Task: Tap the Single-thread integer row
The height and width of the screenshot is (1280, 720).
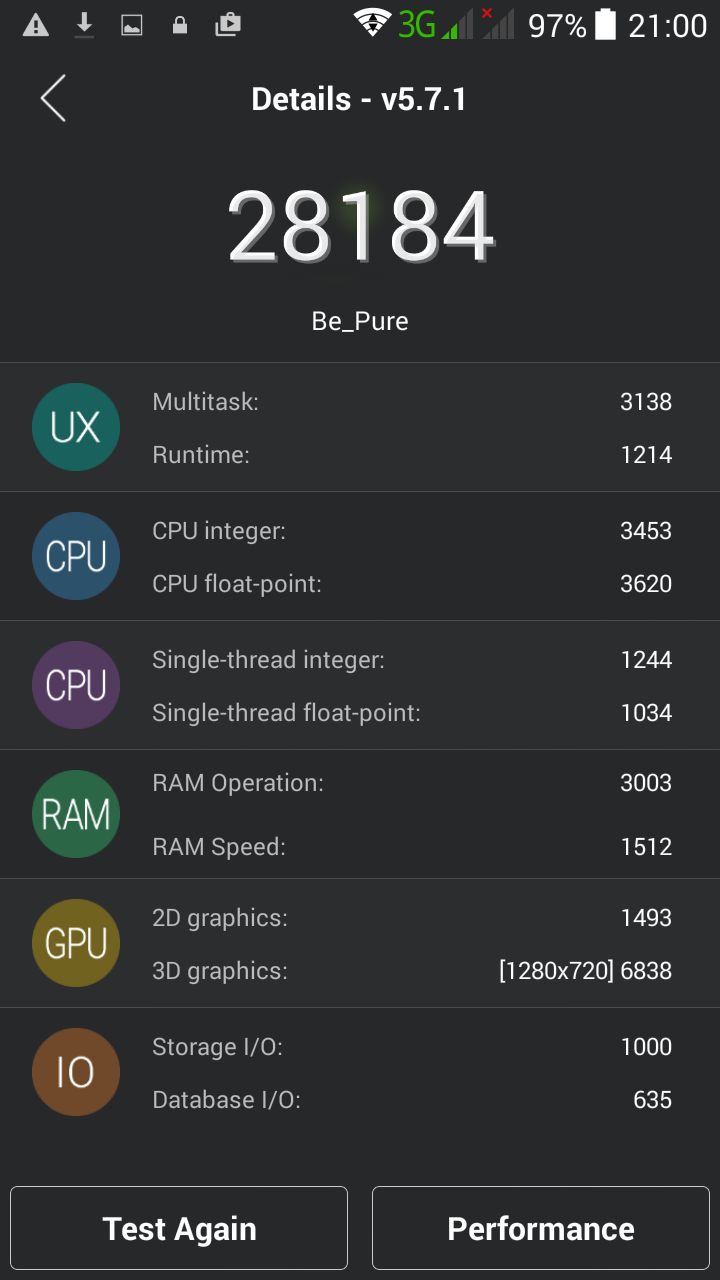Action: click(x=411, y=660)
